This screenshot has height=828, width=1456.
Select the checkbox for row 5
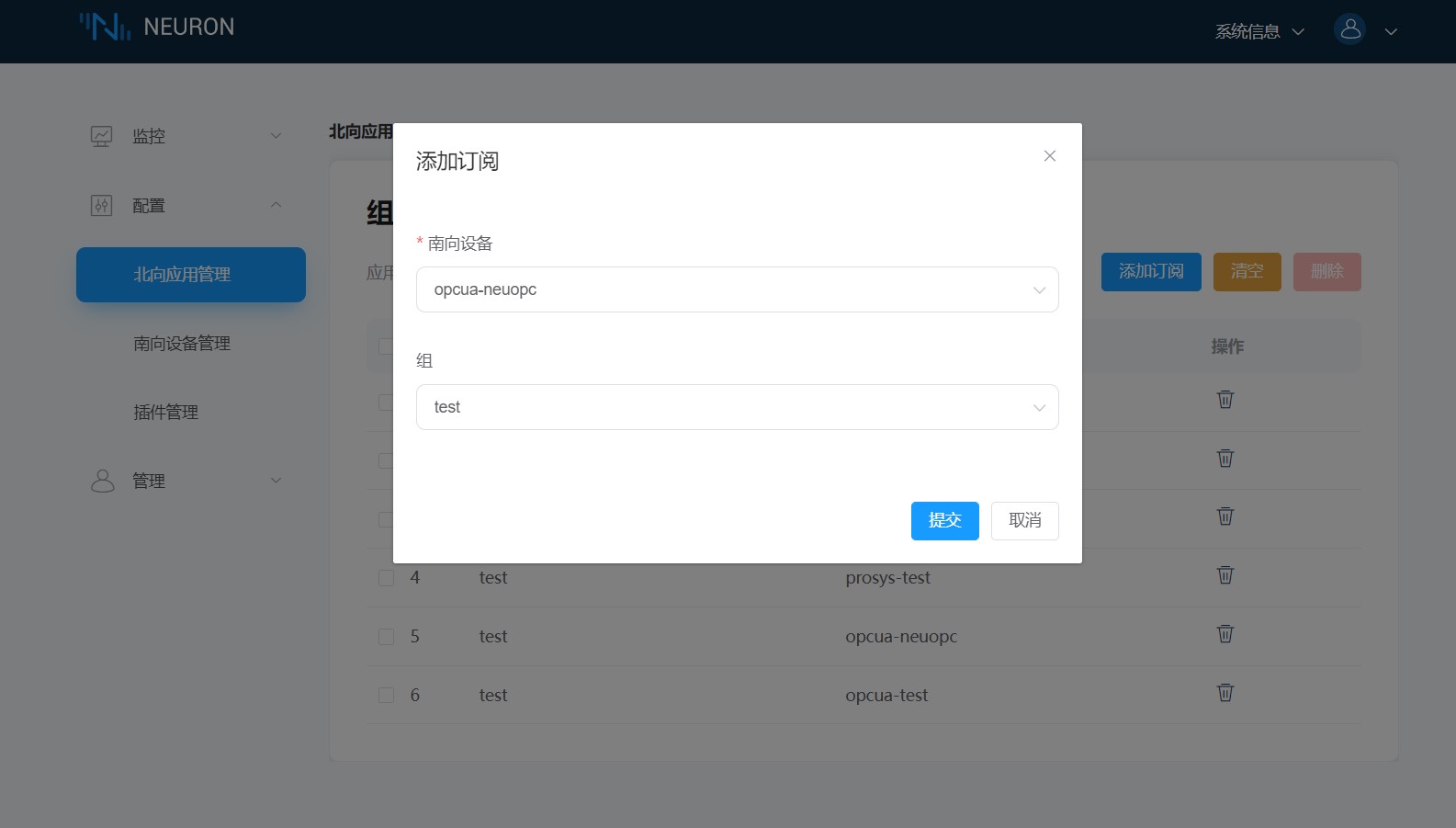(x=386, y=637)
